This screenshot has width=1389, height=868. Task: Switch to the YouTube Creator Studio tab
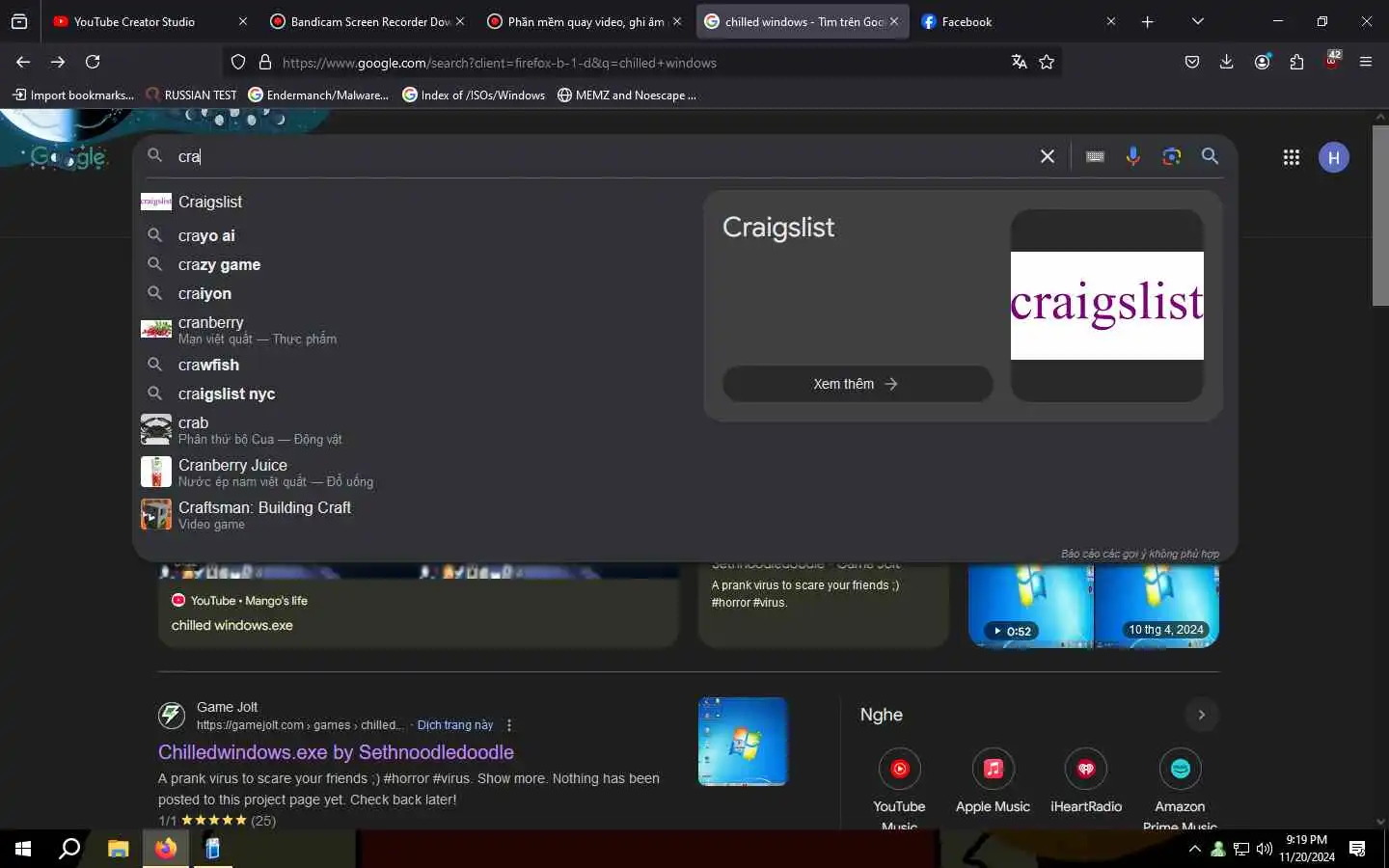click(x=150, y=21)
